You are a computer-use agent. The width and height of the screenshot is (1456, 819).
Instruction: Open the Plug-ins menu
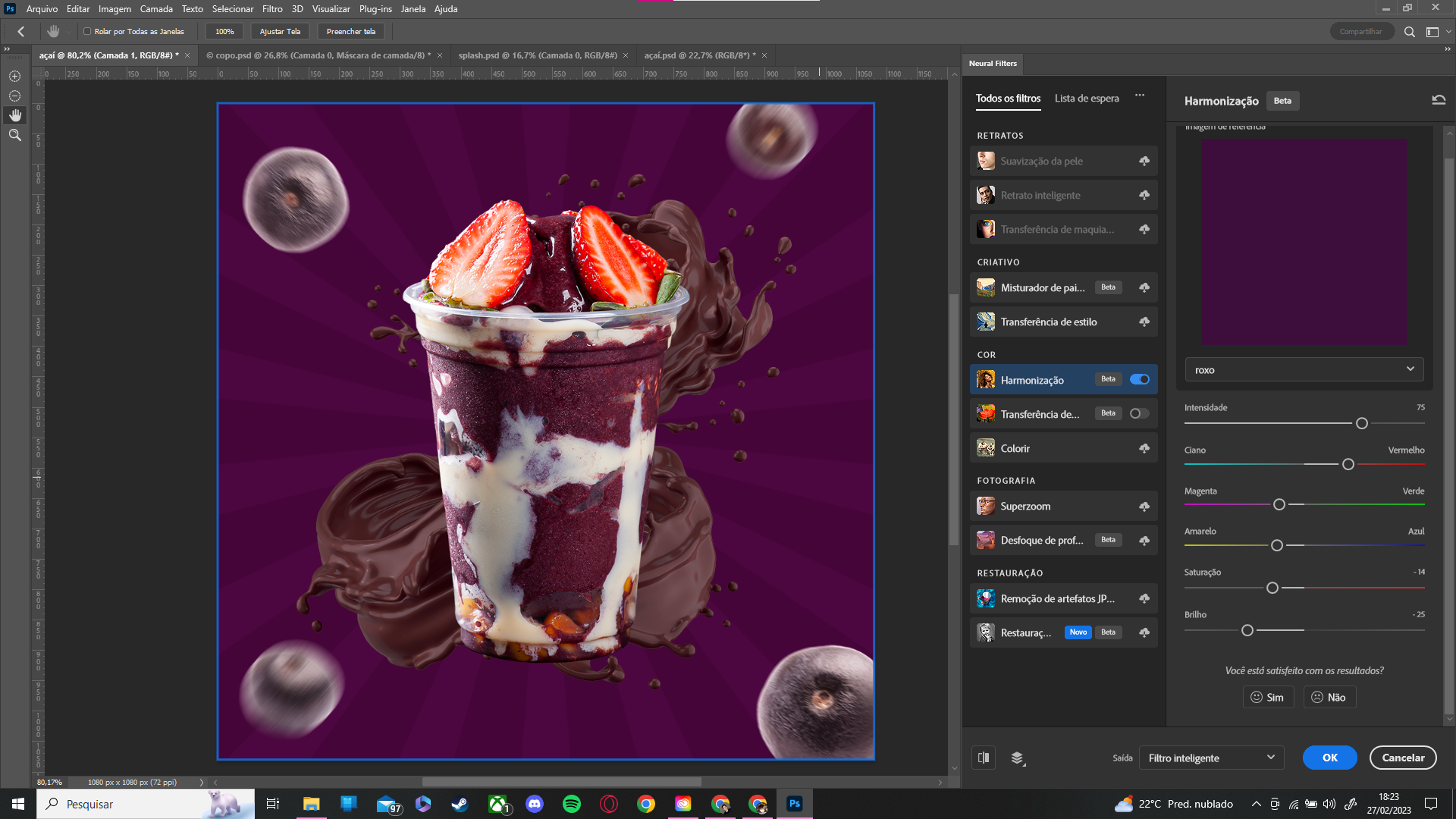point(375,8)
